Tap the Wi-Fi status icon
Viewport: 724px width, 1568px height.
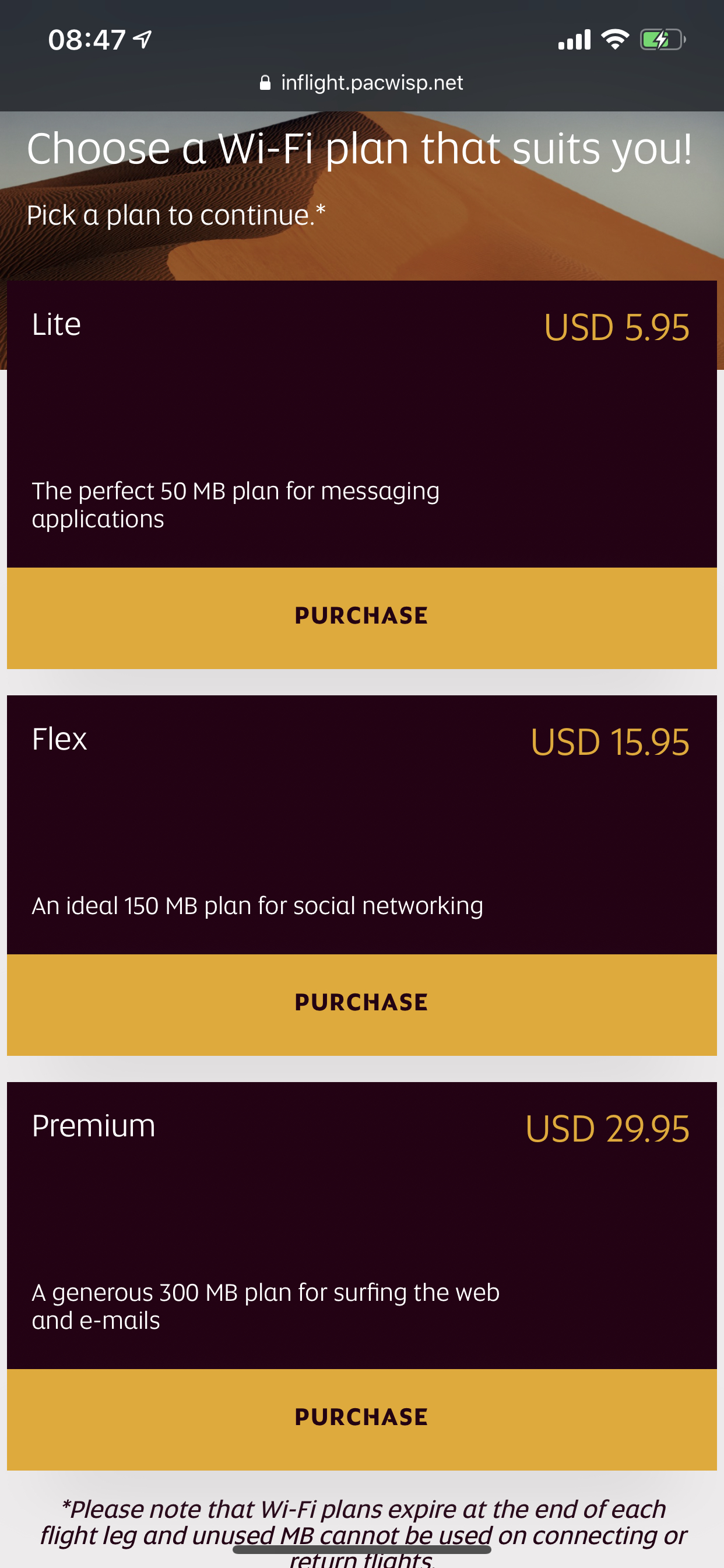[x=615, y=40]
